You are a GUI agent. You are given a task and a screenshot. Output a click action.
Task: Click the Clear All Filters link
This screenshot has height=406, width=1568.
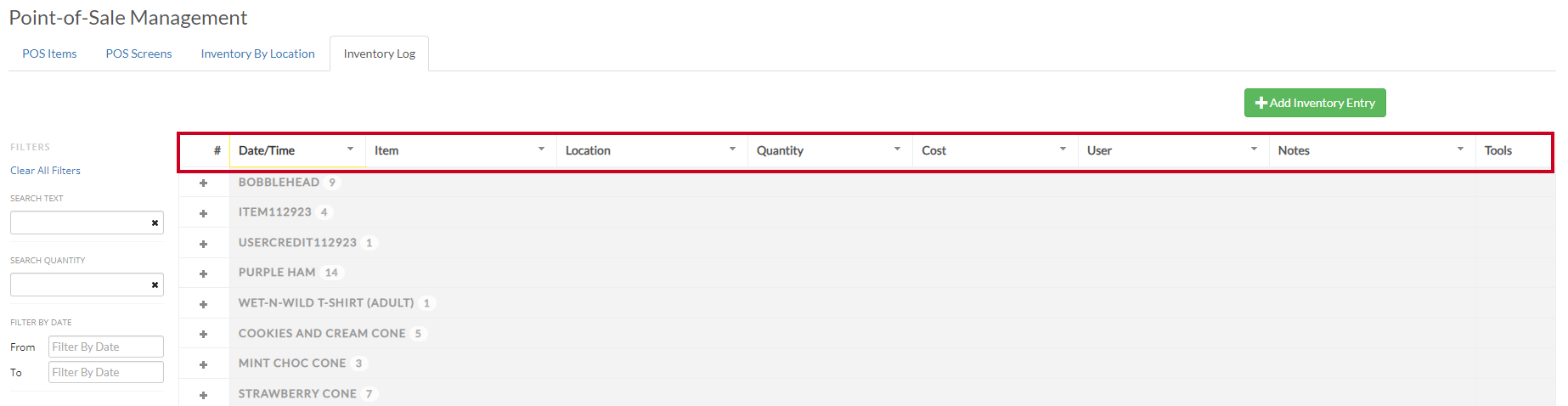click(45, 171)
